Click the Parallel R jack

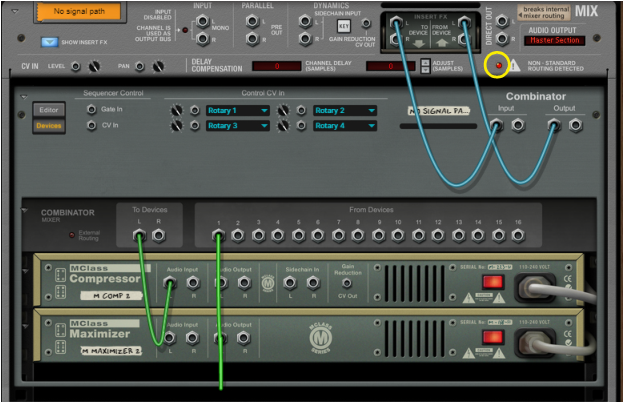point(253,39)
